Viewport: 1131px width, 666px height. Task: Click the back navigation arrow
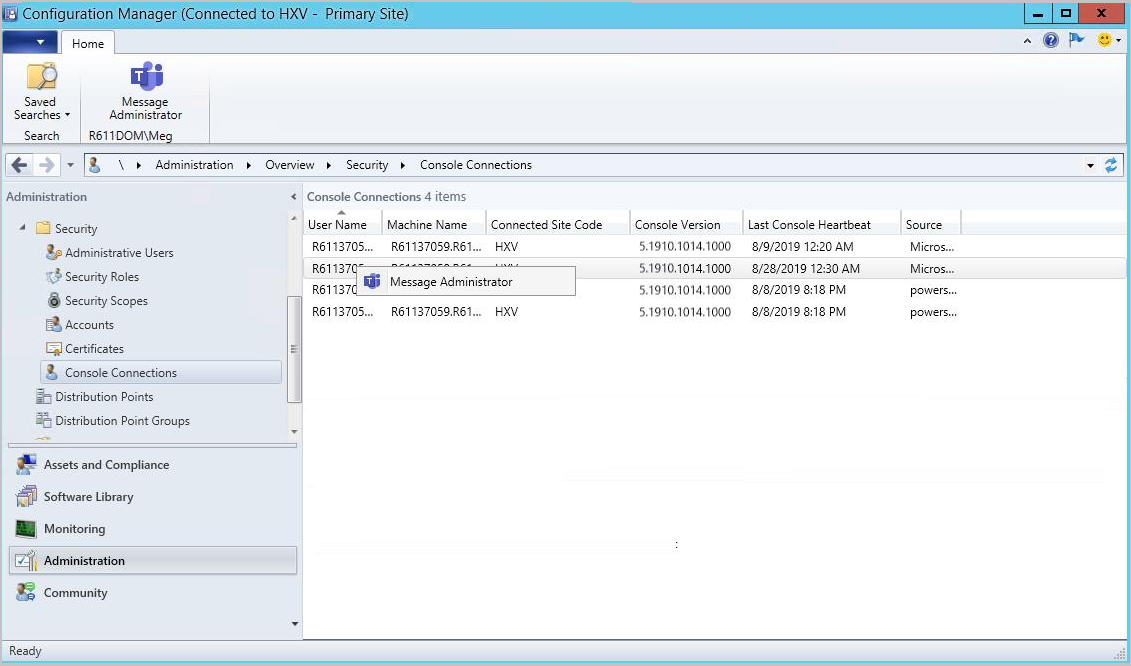click(19, 165)
